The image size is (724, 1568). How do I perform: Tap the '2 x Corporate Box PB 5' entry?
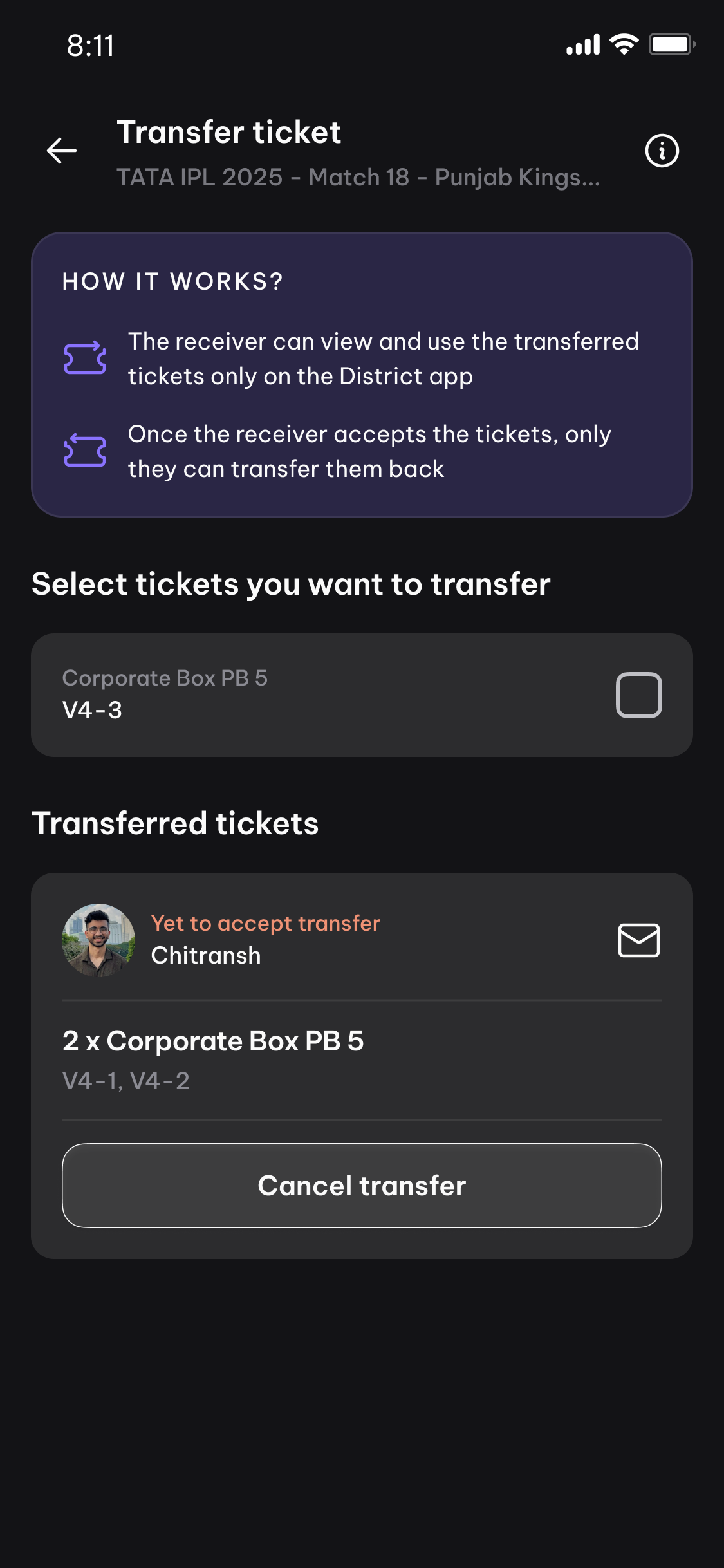point(213,1041)
